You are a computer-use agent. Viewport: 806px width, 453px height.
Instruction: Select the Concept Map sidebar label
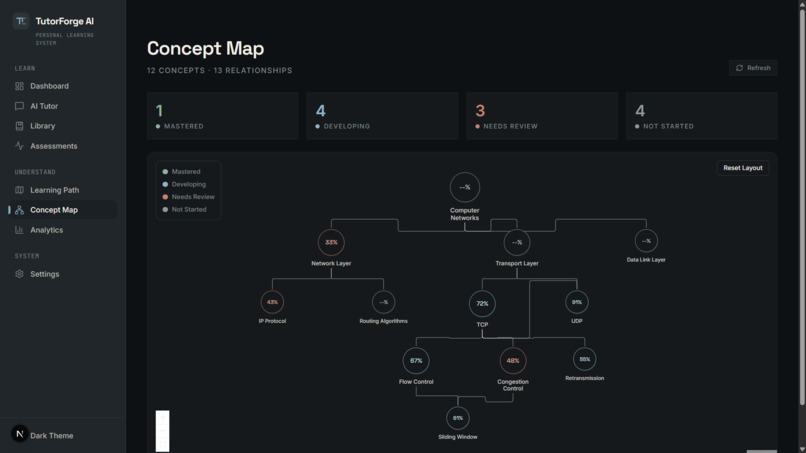pos(54,210)
